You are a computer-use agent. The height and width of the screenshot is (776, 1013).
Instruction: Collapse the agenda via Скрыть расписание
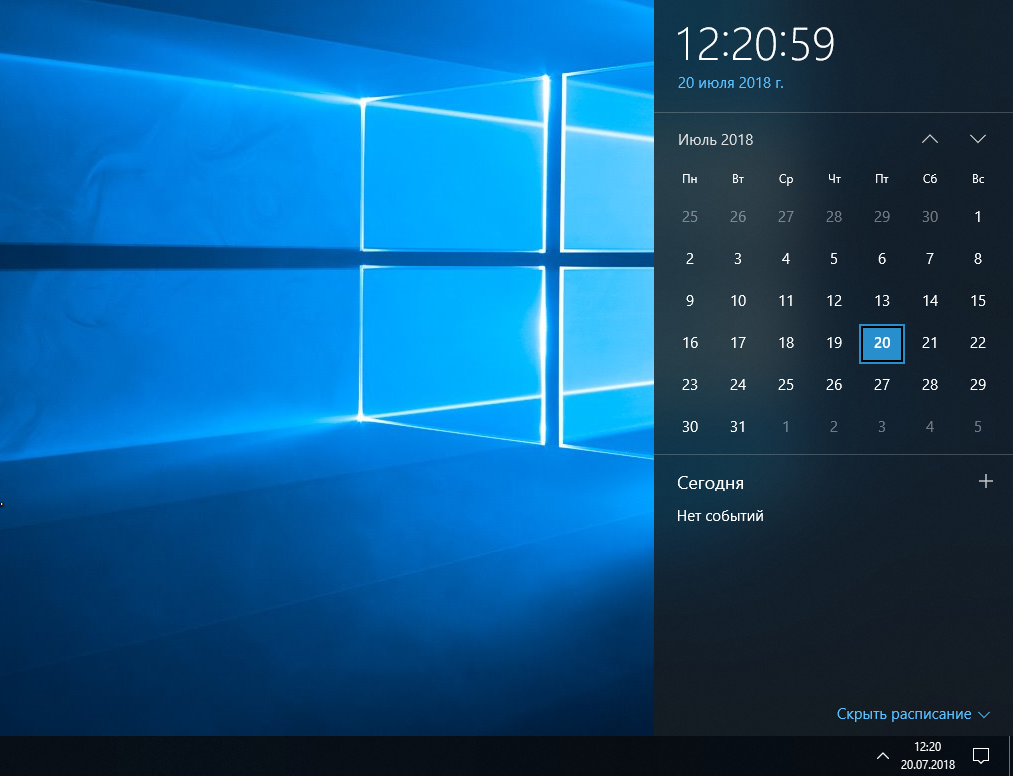click(x=913, y=714)
